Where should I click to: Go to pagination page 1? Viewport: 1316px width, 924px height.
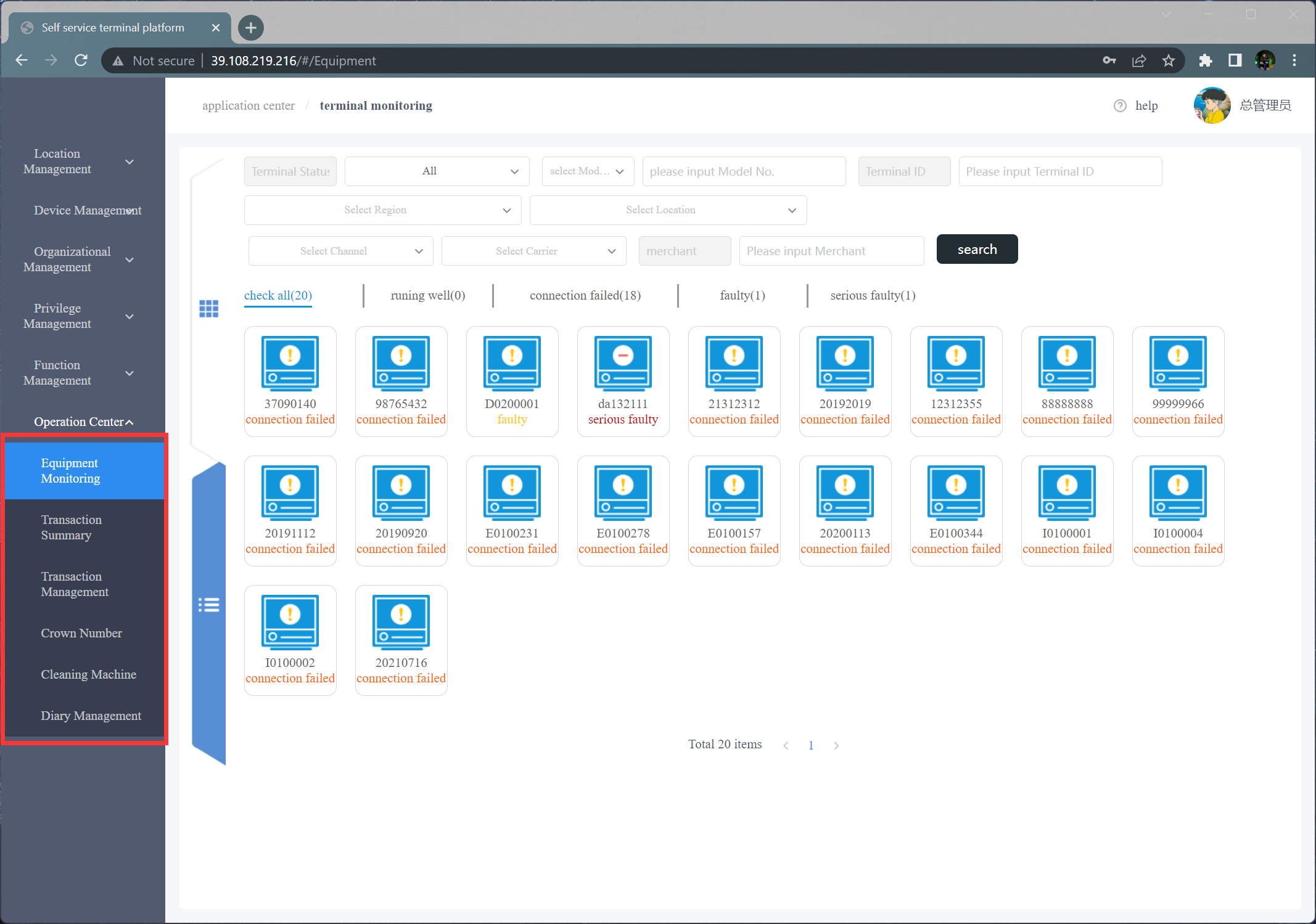pos(811,745)
